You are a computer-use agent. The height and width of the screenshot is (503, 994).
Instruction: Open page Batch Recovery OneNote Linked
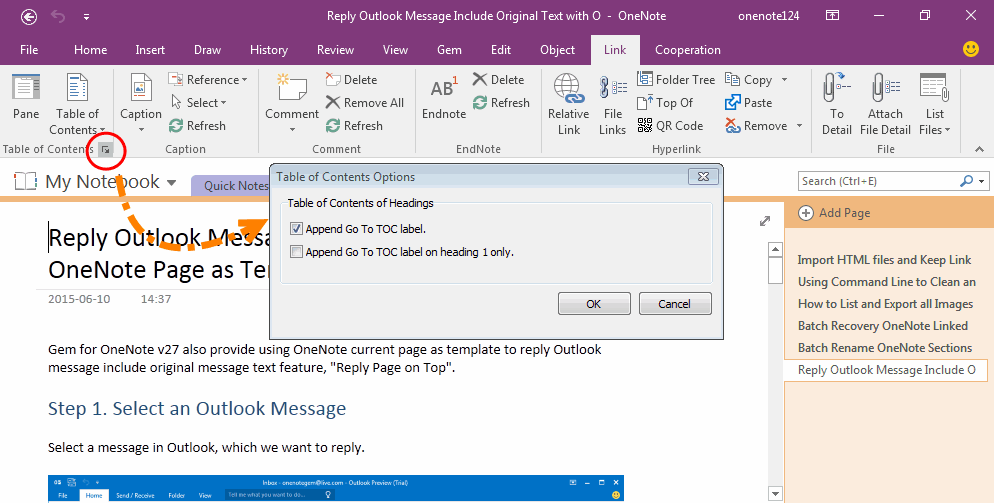pos(882,326)
